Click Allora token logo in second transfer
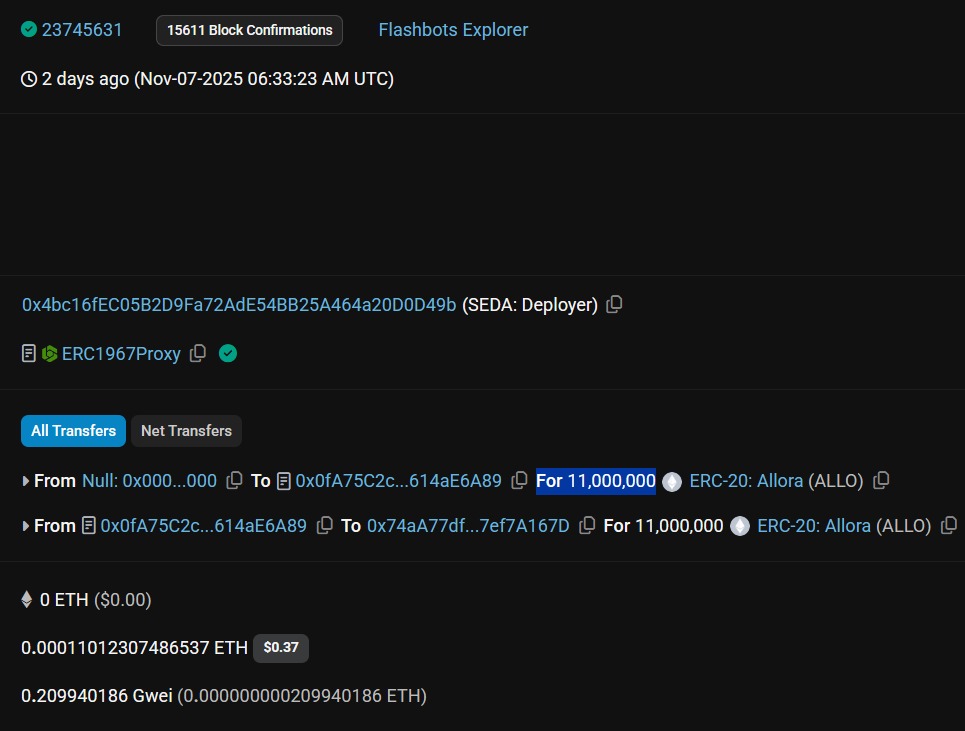 pos(740,526)
